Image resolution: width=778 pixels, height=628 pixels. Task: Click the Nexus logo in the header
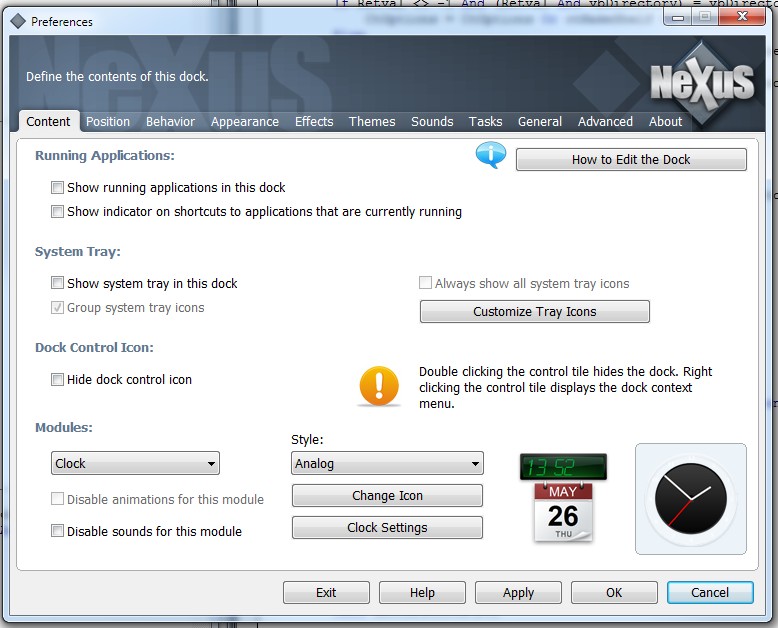point(702,82)
